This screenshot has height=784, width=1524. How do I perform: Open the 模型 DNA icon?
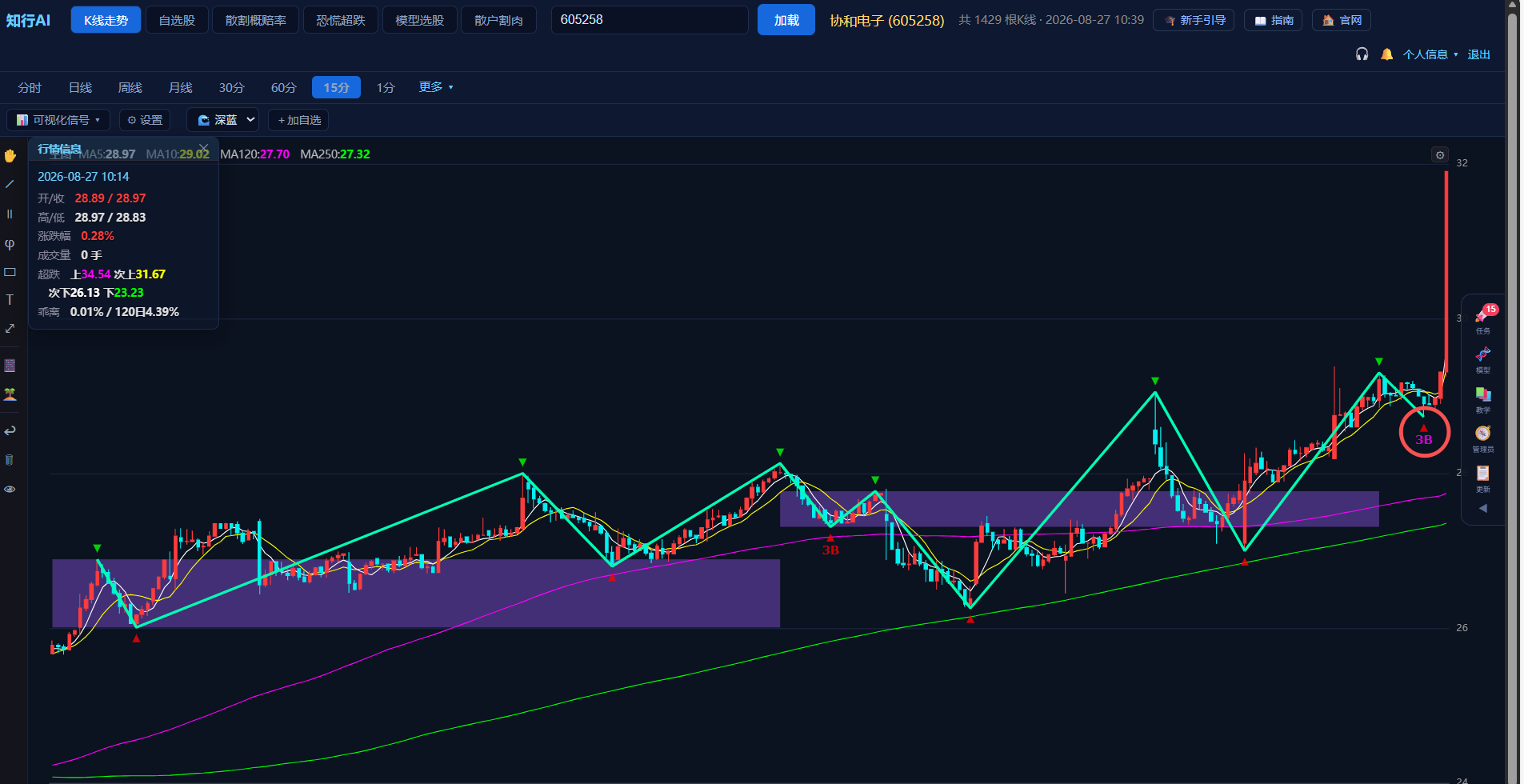[1483, 360]
